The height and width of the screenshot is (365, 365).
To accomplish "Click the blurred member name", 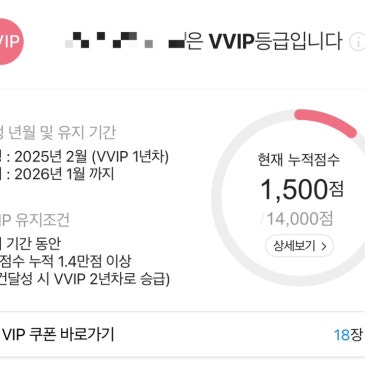I will 125,40.
